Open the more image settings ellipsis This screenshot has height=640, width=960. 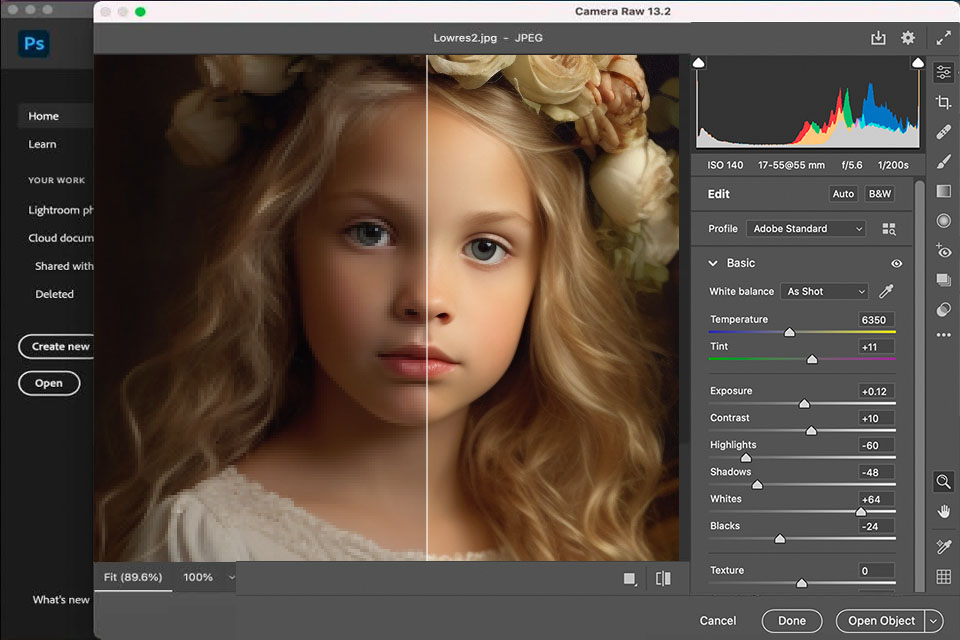[943, 334]
